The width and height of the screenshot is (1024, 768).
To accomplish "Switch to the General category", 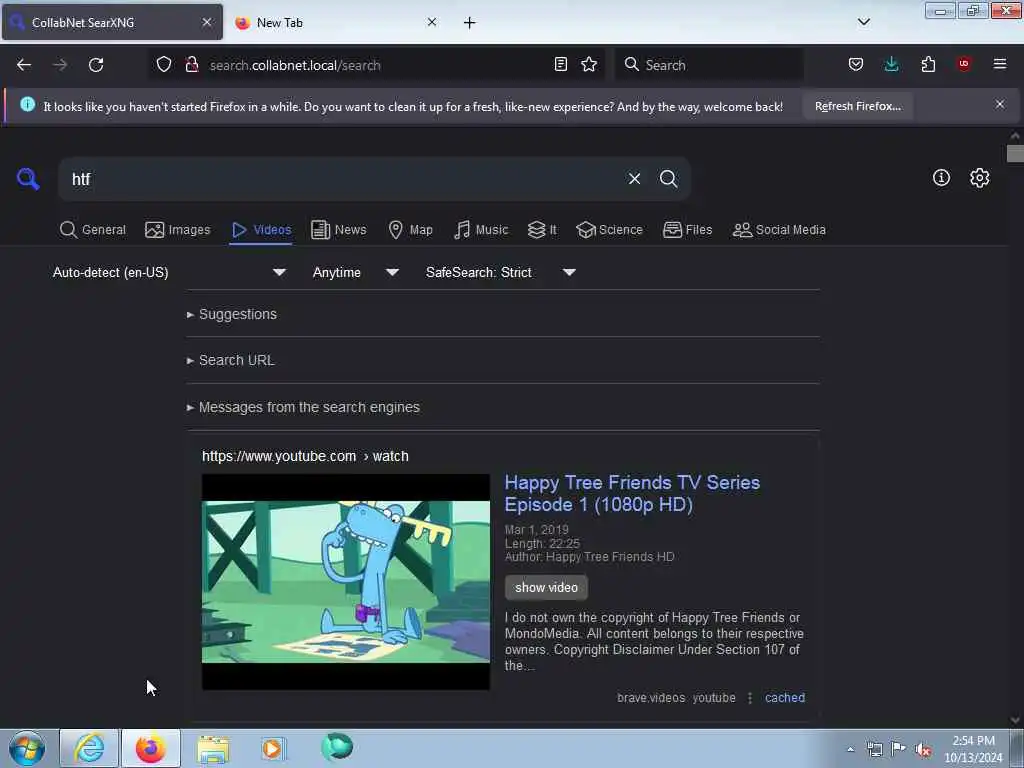I will [x=93, y=230].
